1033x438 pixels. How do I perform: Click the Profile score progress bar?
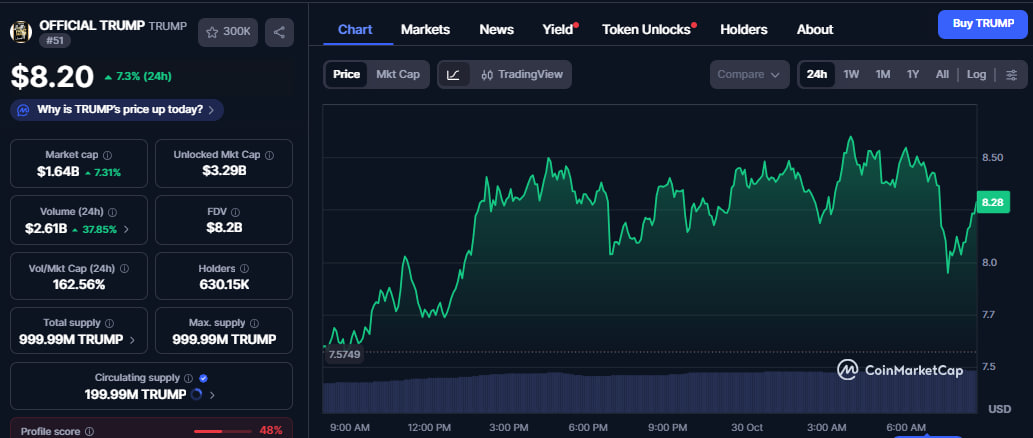point(222,431)
